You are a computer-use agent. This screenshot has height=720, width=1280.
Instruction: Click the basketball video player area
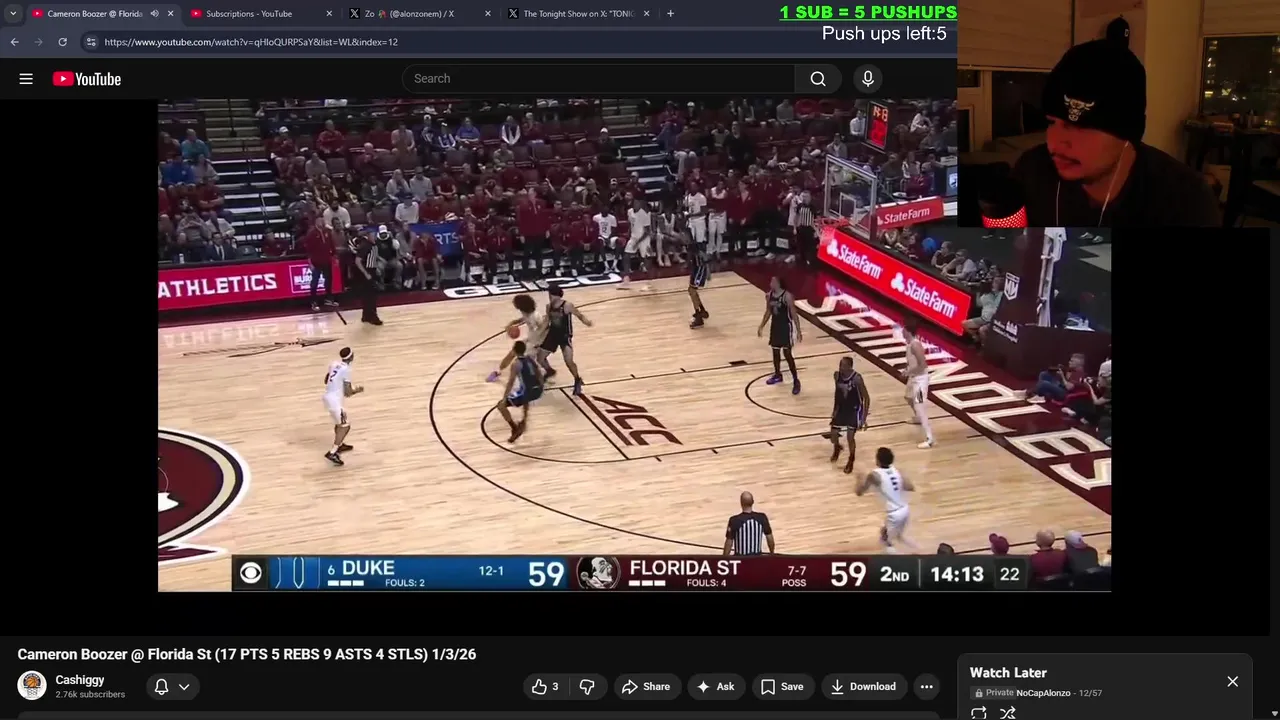(x=634, y=345)
